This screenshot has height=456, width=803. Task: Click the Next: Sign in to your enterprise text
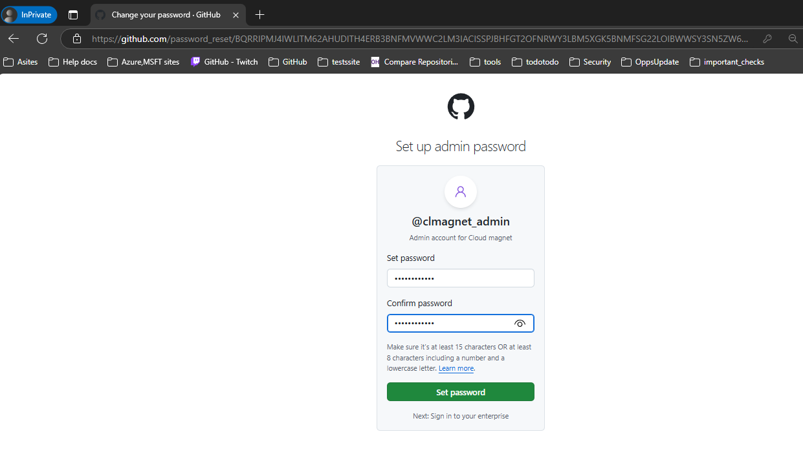460,416
